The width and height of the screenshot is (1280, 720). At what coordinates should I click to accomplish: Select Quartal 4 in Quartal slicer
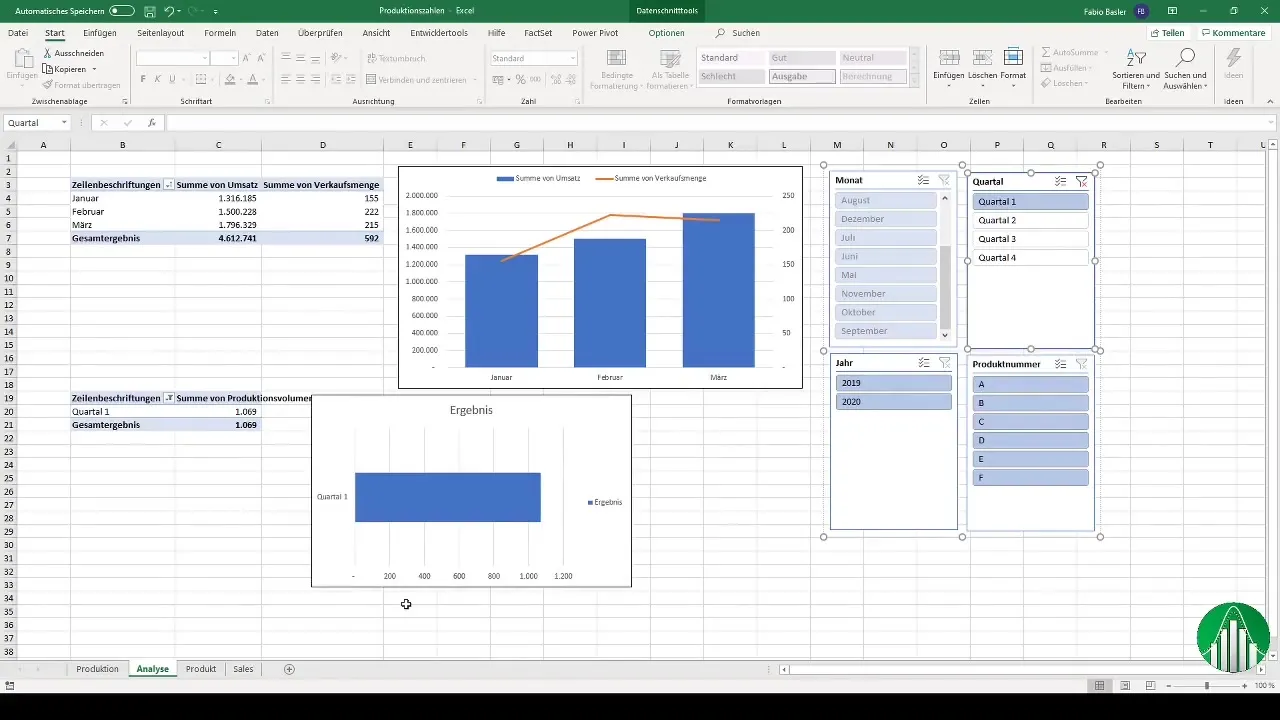[1030, 258]
